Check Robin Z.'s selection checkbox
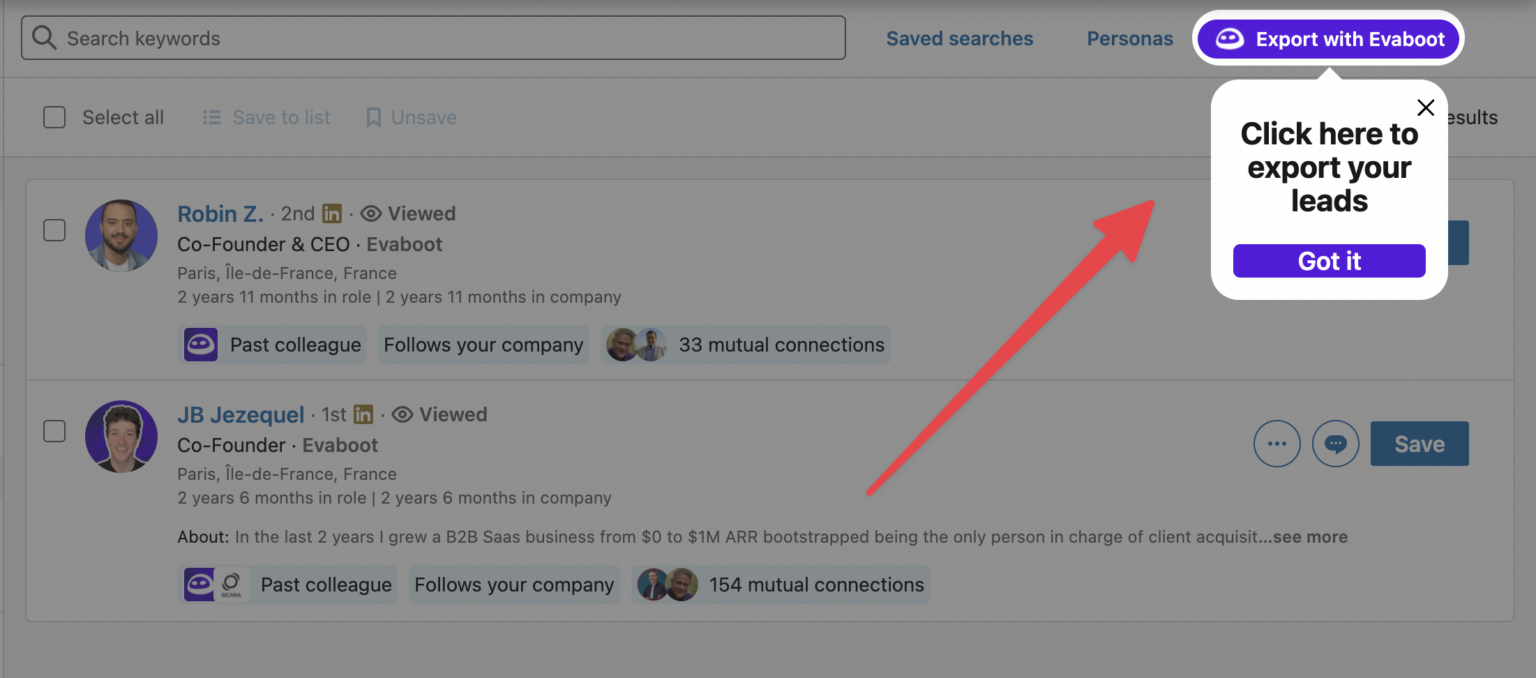Viewport: 1536px width, 678px height. [x=54, y=230]
